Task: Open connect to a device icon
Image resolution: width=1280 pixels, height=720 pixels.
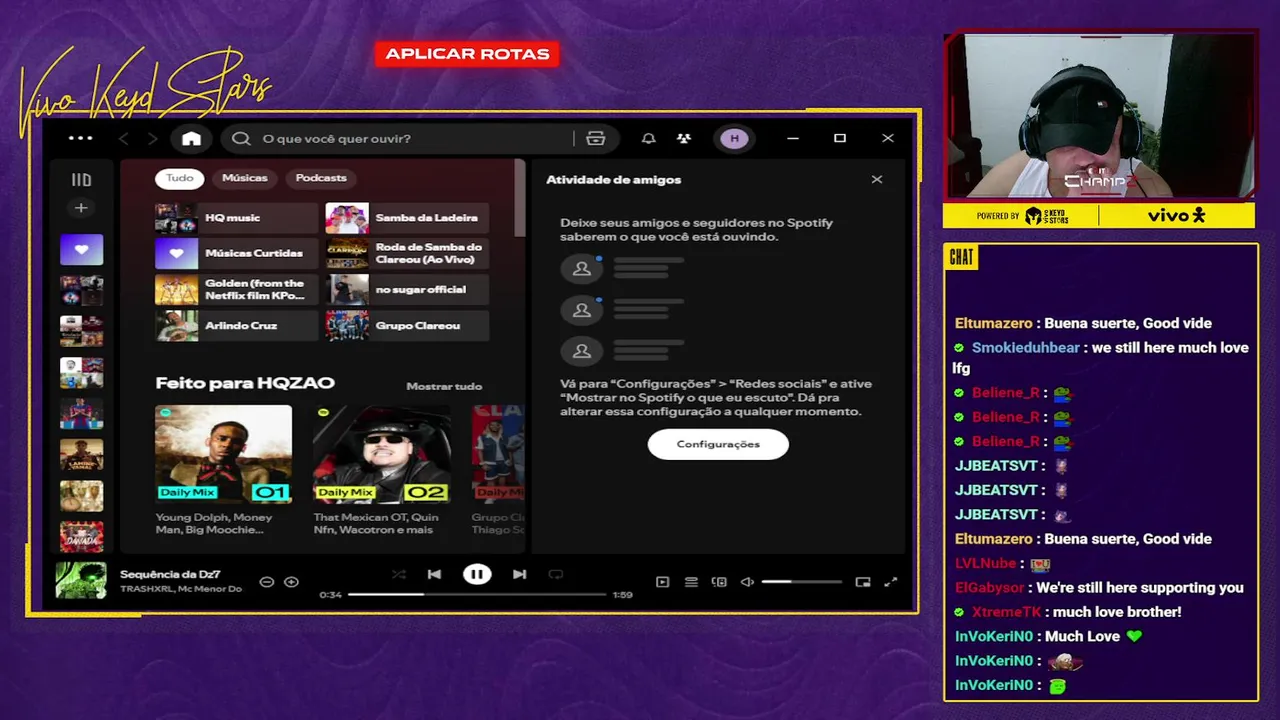Action: click(x=719, y=582)
